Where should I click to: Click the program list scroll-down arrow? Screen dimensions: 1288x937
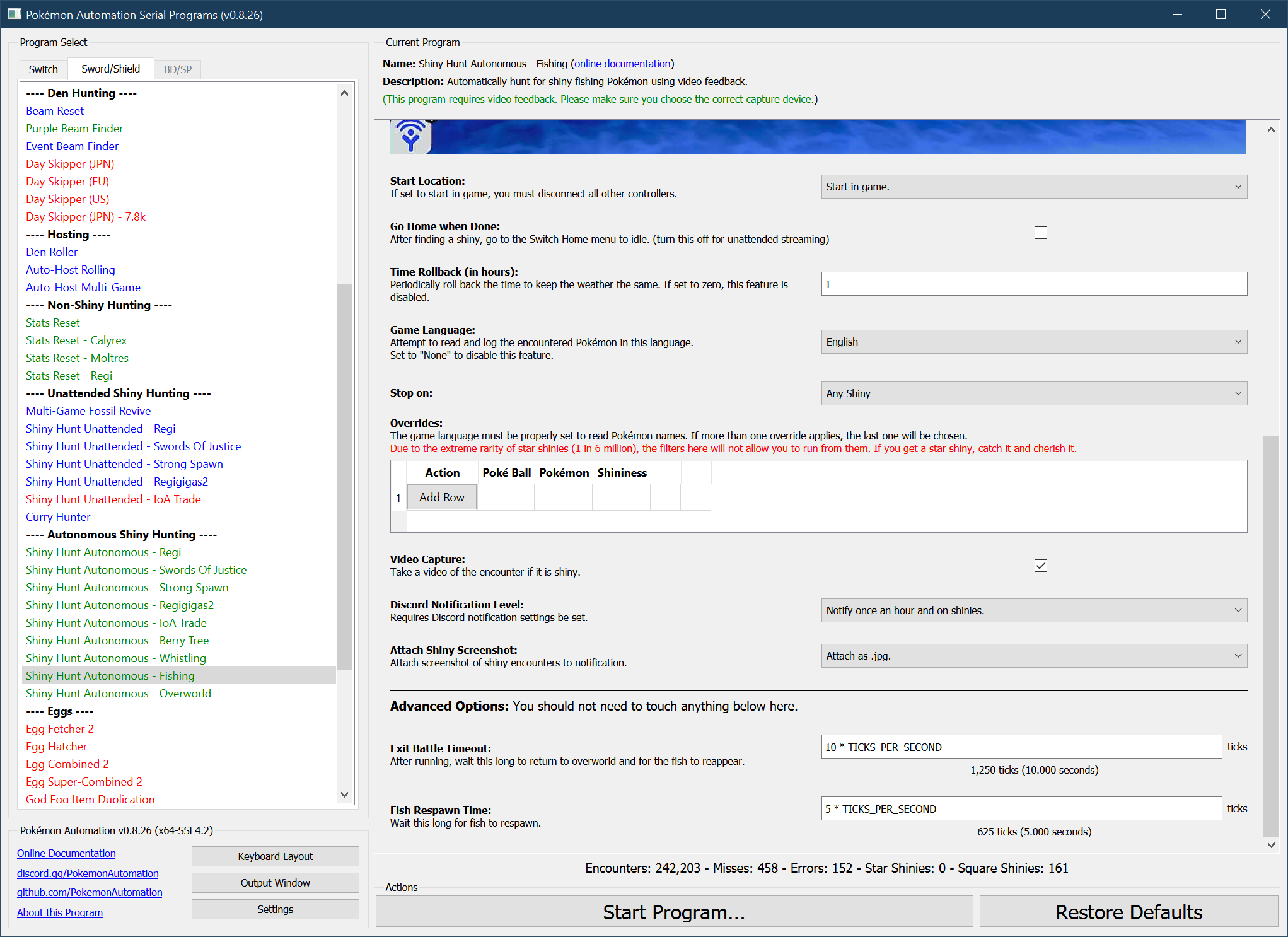click(x=344, y=794)
